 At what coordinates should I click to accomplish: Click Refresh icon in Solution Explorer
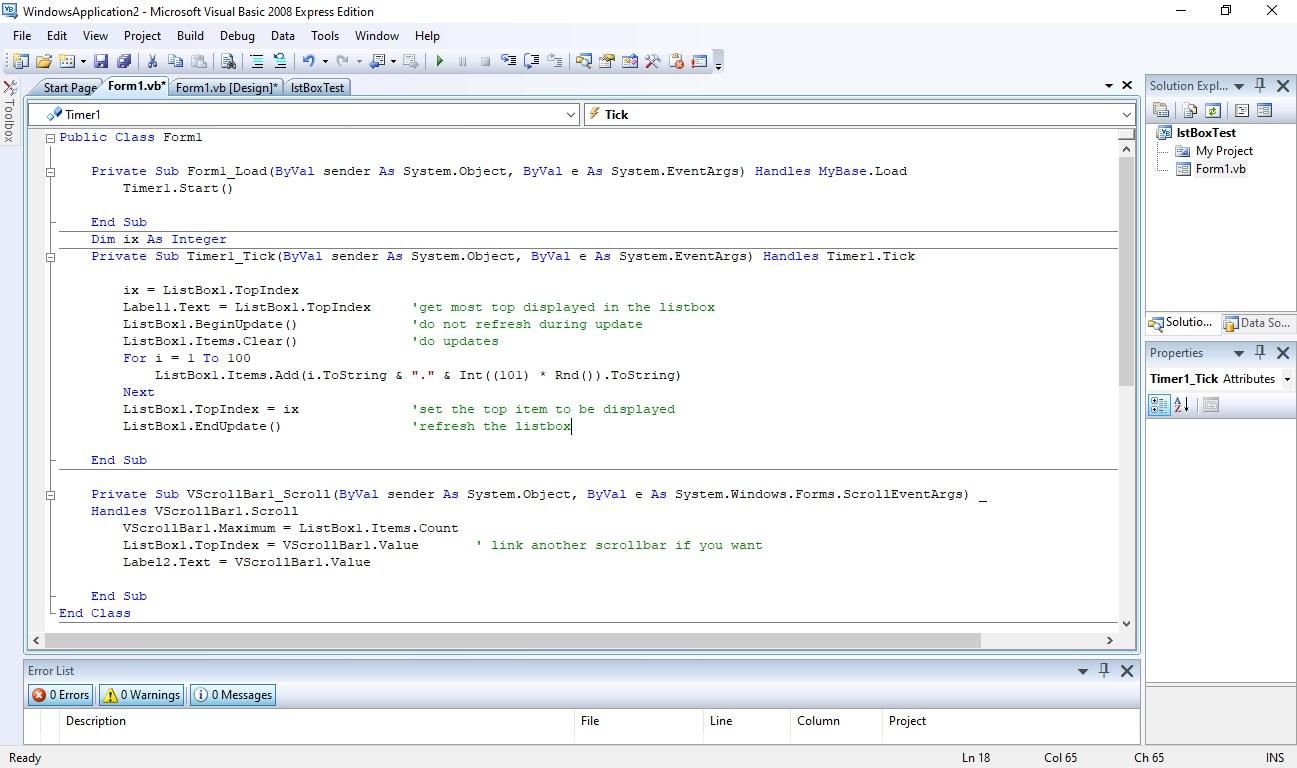[1212, 110]
